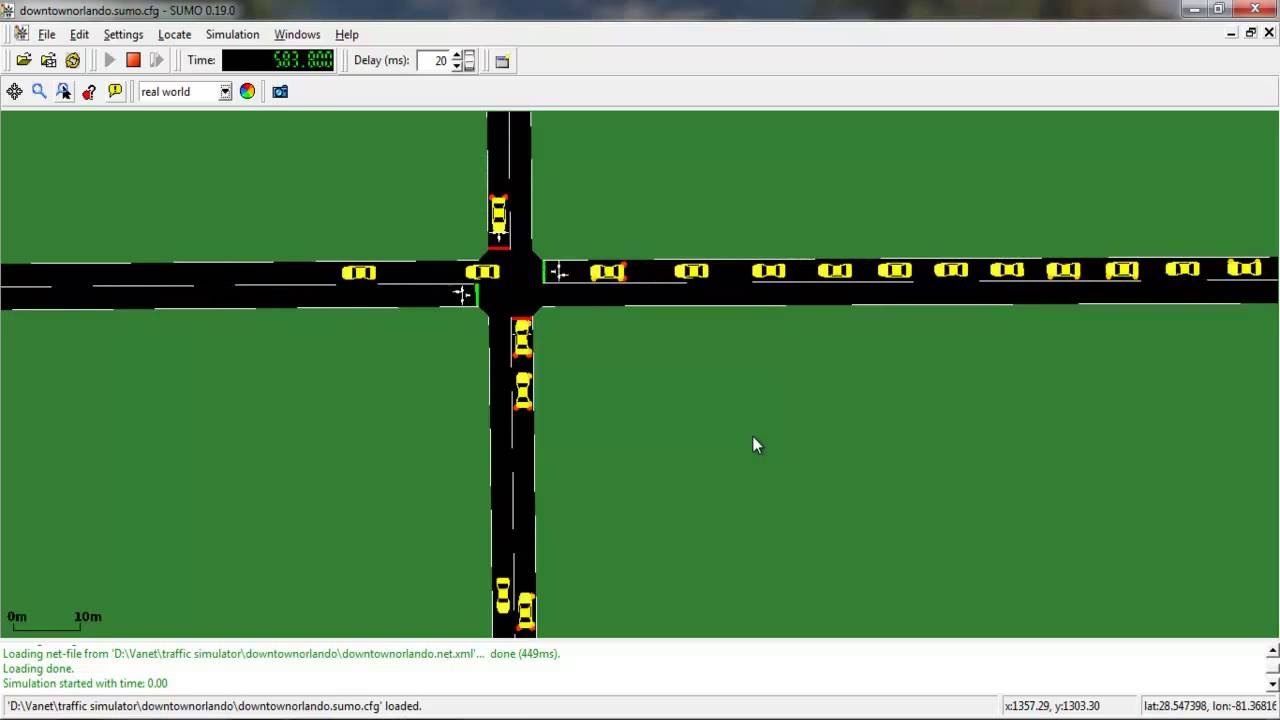Stop the running simulation
The height and width of the screenshot is (720, 1280).
(x=133, y=61)
